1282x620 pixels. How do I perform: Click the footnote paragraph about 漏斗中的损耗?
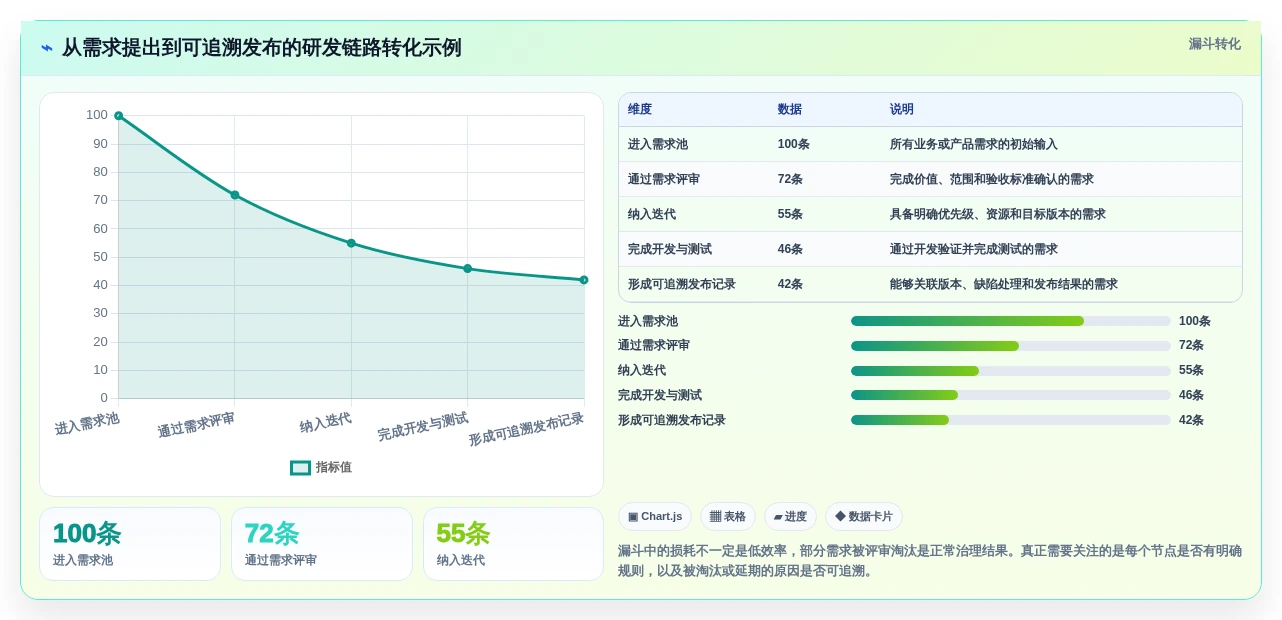coord(930,561)
